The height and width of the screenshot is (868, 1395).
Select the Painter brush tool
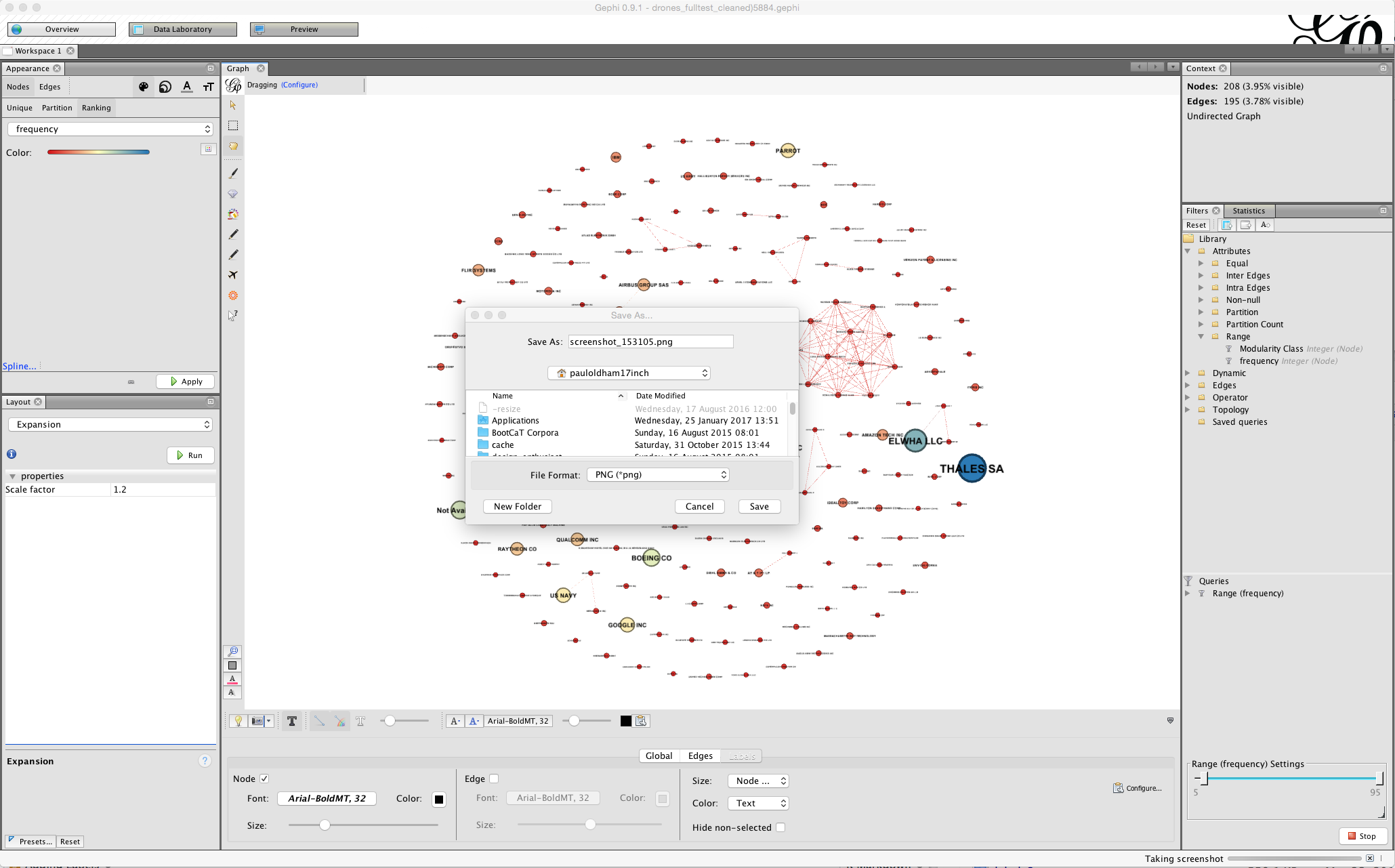point(233,173)
